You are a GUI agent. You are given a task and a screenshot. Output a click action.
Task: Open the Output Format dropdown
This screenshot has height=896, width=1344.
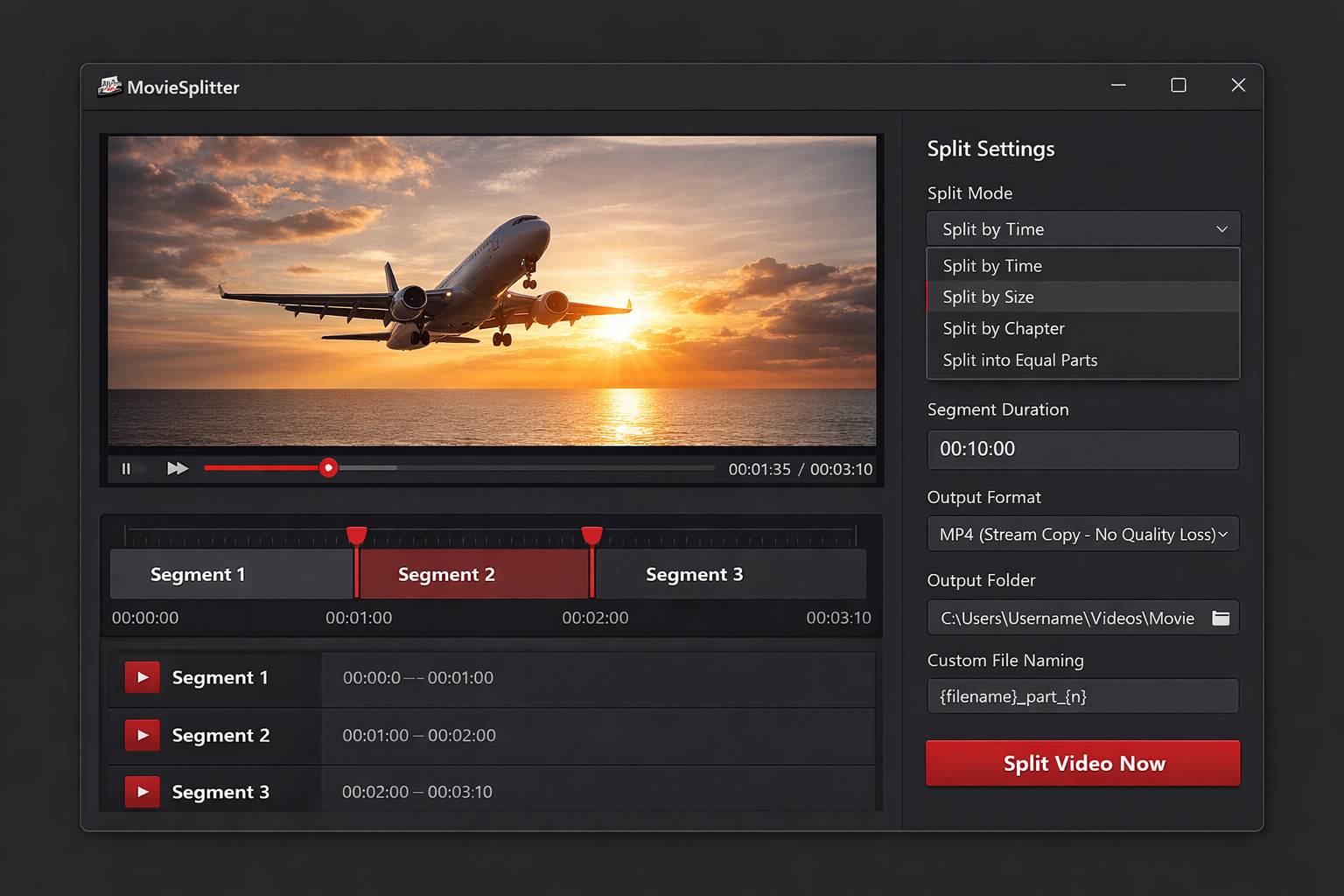point(1082,534)
